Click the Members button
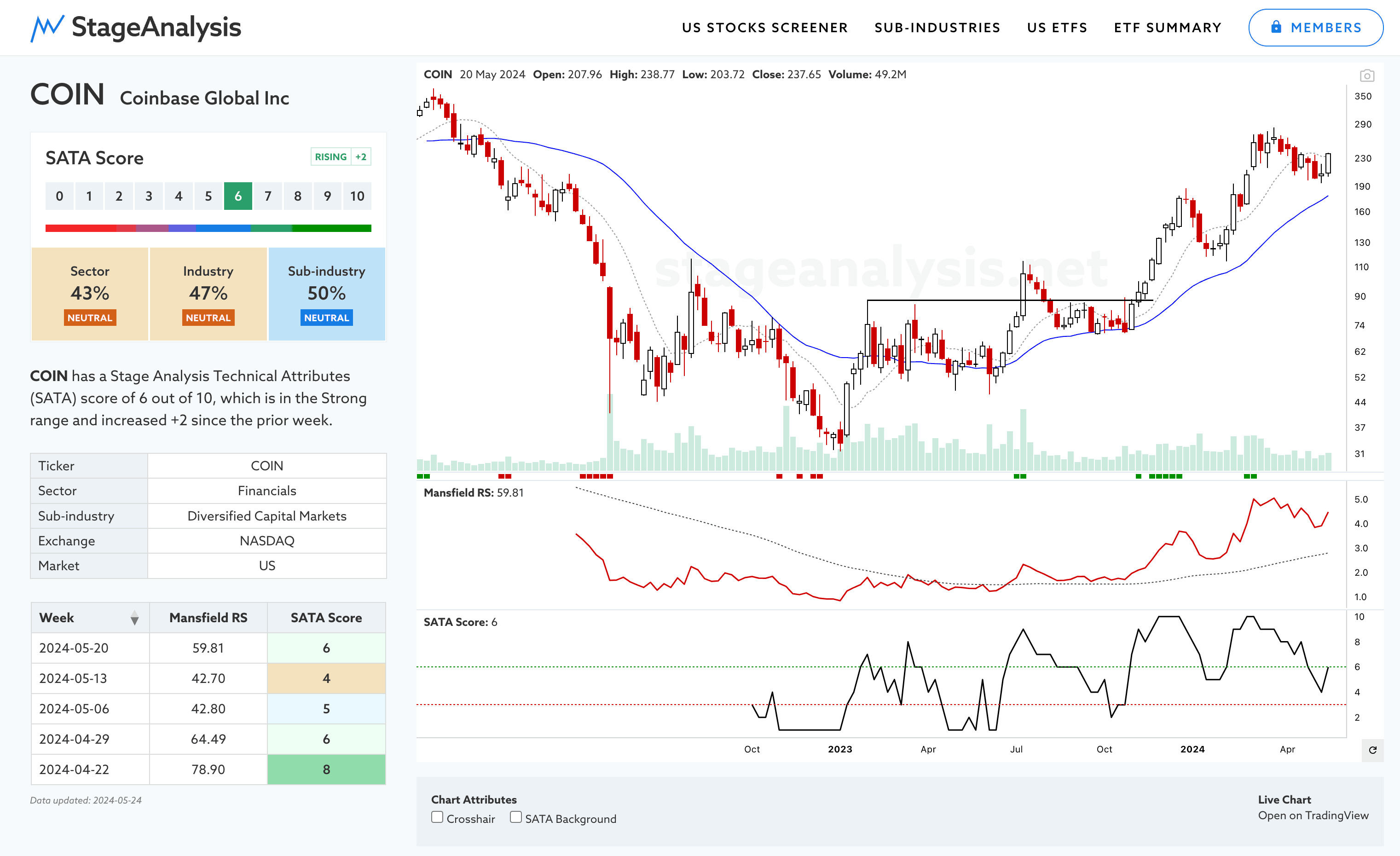Screen dimensions: 1400x856 click(1315, 27)
